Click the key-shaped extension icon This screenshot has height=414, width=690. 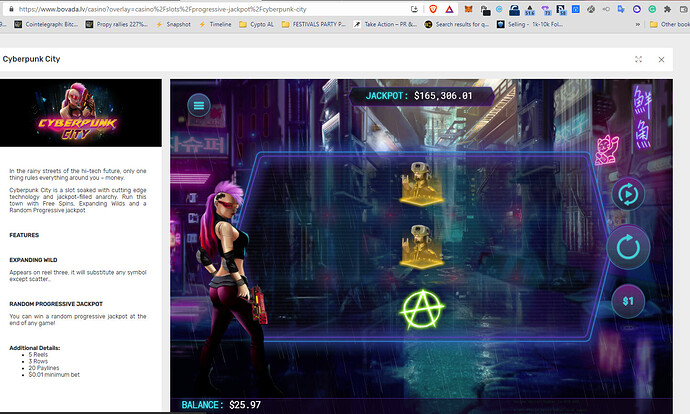(606, 9)
